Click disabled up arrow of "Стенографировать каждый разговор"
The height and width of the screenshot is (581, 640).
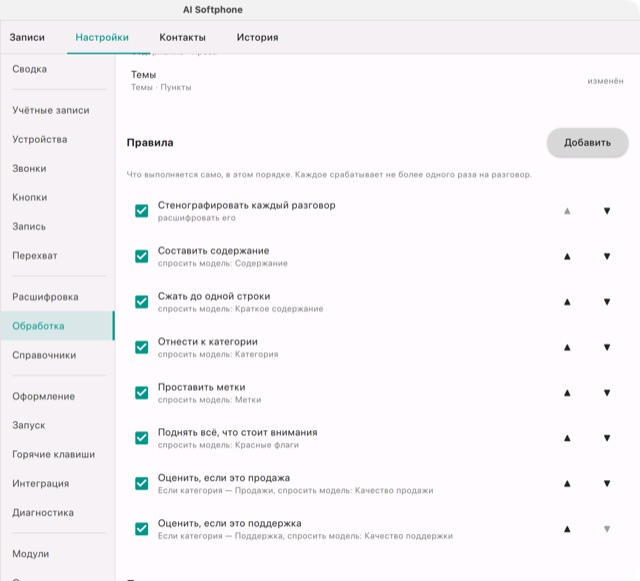(567, 211)
